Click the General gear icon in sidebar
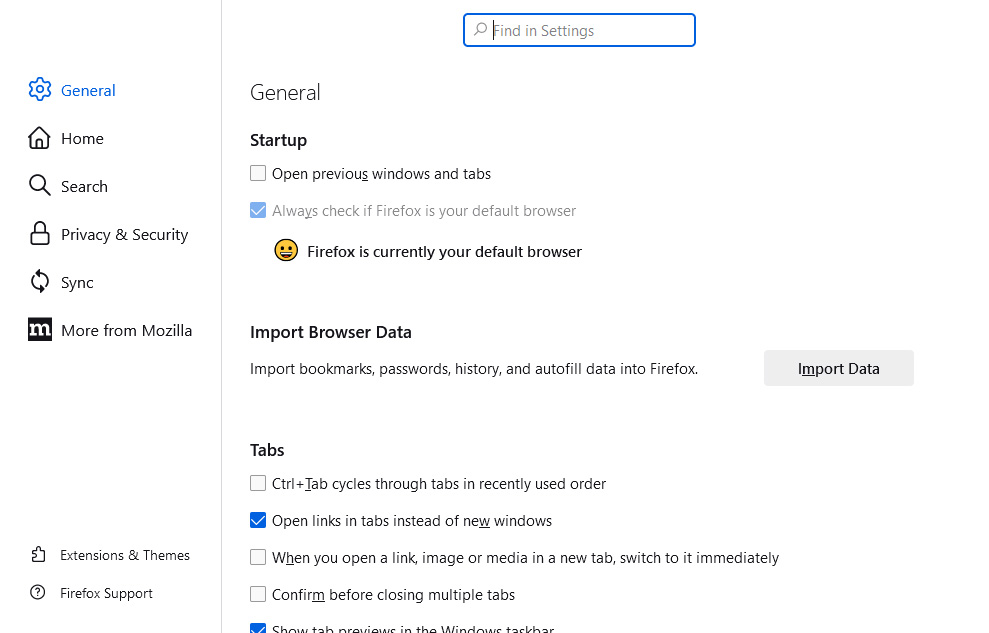 pos(40,90)
